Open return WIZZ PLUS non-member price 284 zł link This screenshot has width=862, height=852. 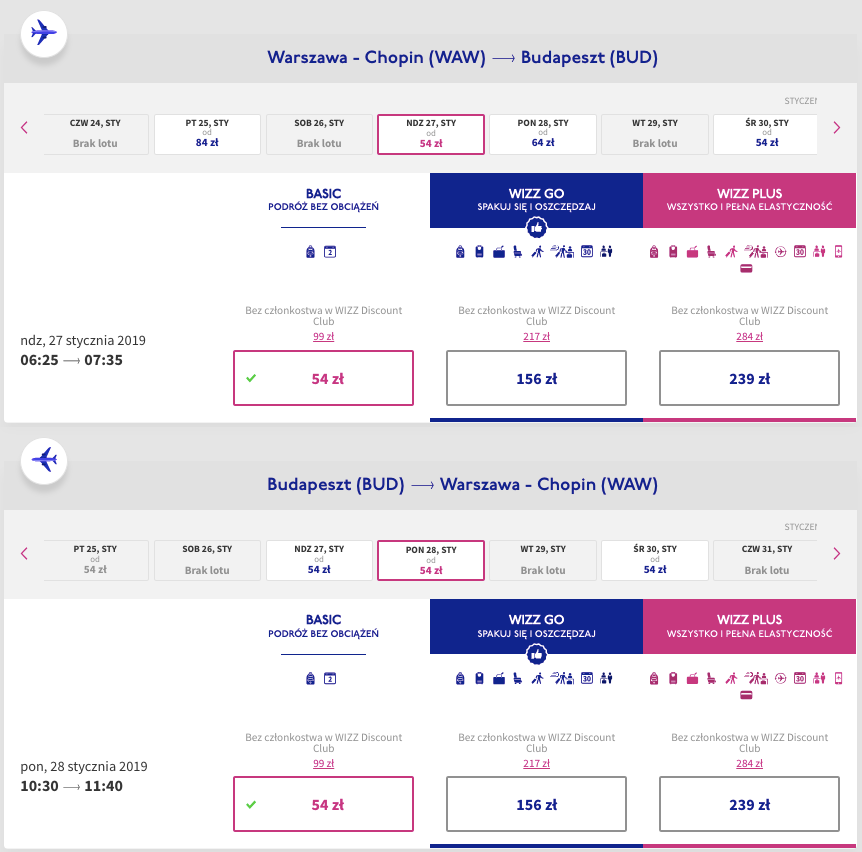pos(749,764)
